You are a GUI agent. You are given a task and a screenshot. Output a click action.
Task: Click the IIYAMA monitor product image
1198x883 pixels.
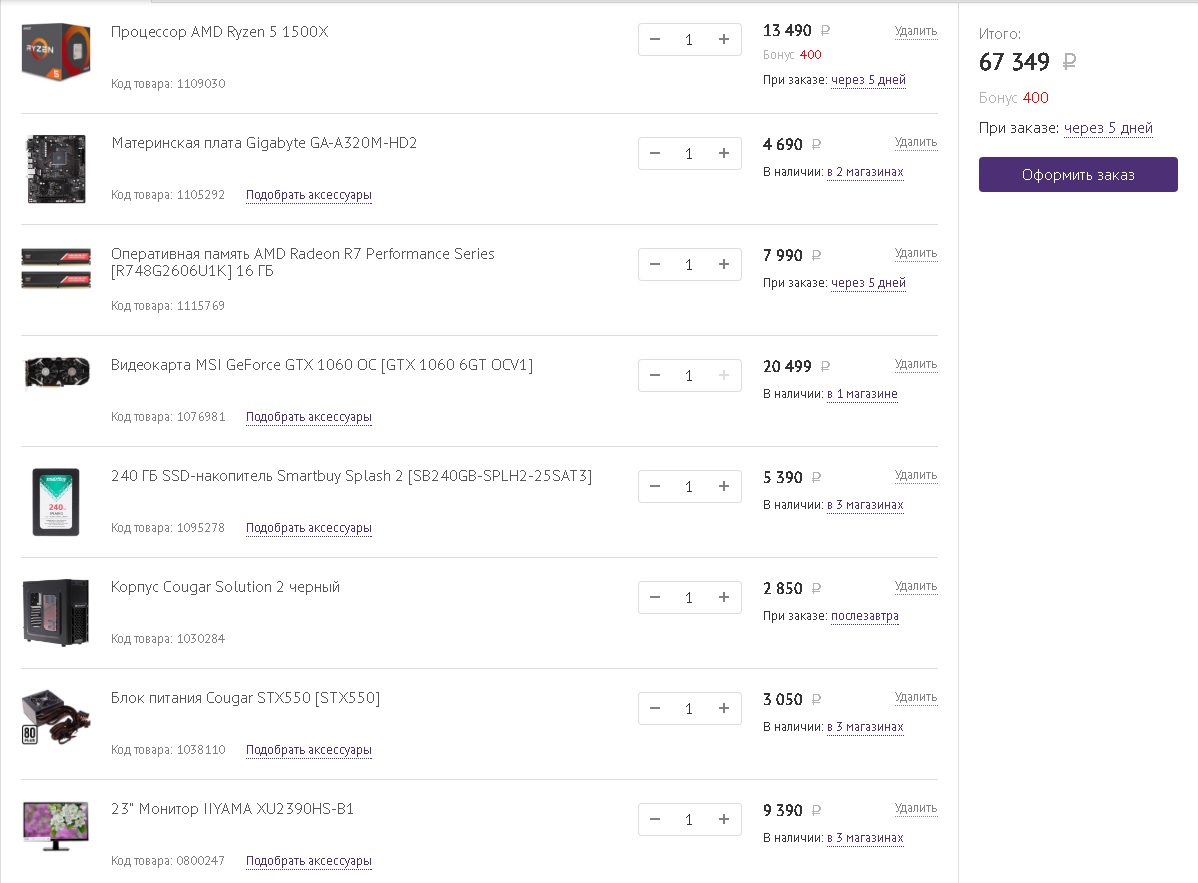56,824
